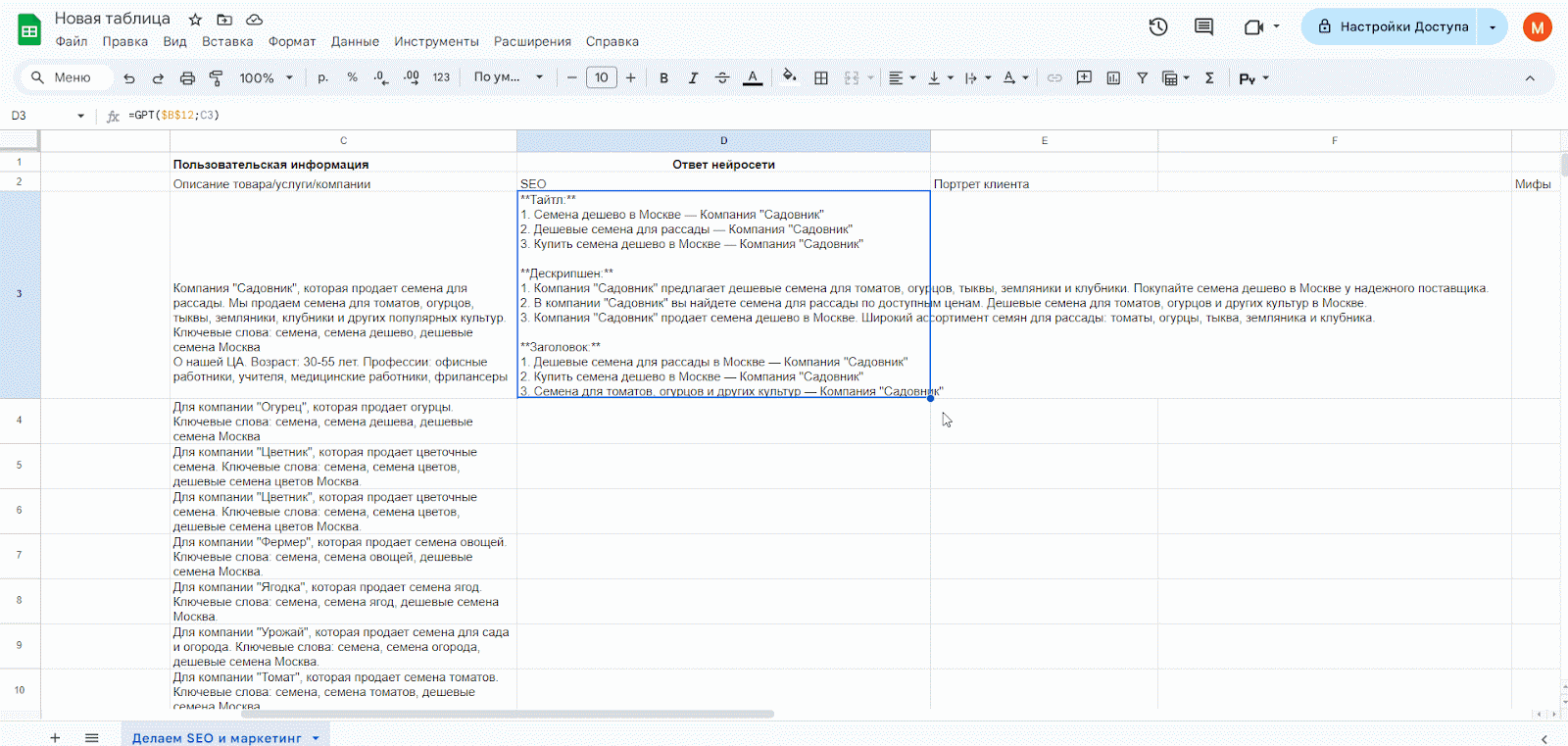Open the Формат menu
The height and width of the screenshot is (746, 1568).
(x=292, y=42)
